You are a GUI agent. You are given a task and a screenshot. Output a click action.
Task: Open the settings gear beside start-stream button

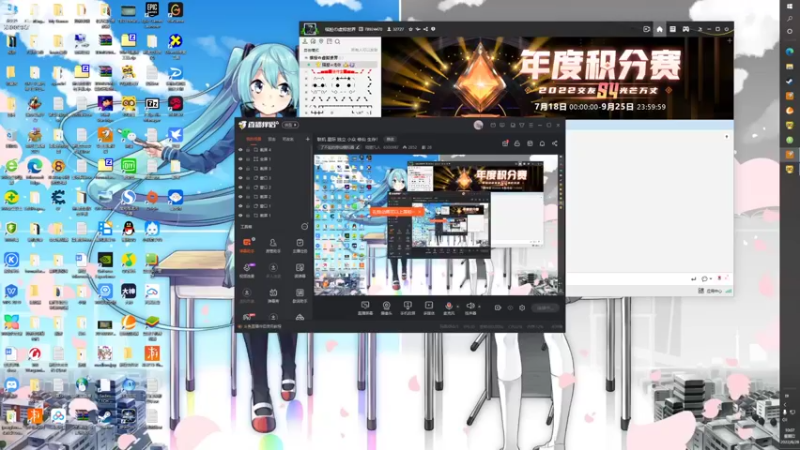tap(522, 308)
